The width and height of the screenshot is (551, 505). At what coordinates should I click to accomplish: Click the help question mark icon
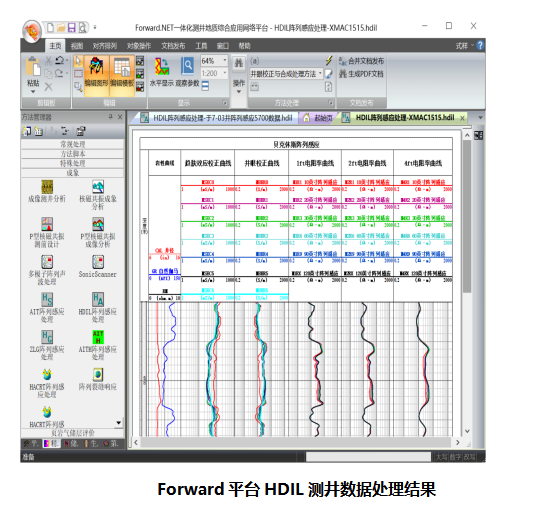coord(480,45)
